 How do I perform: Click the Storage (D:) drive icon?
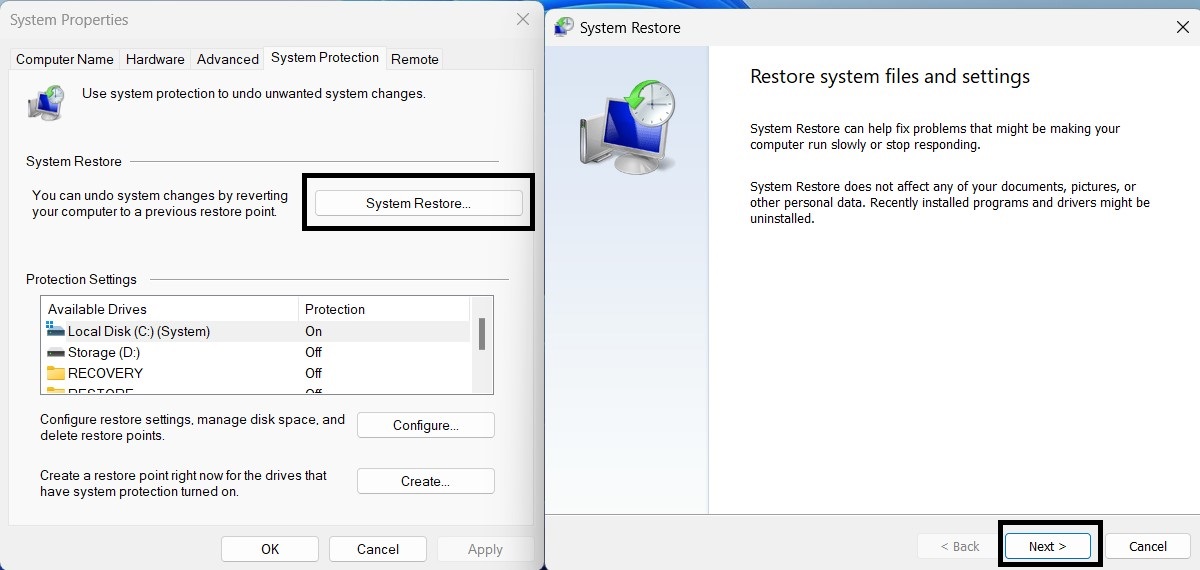55,352
